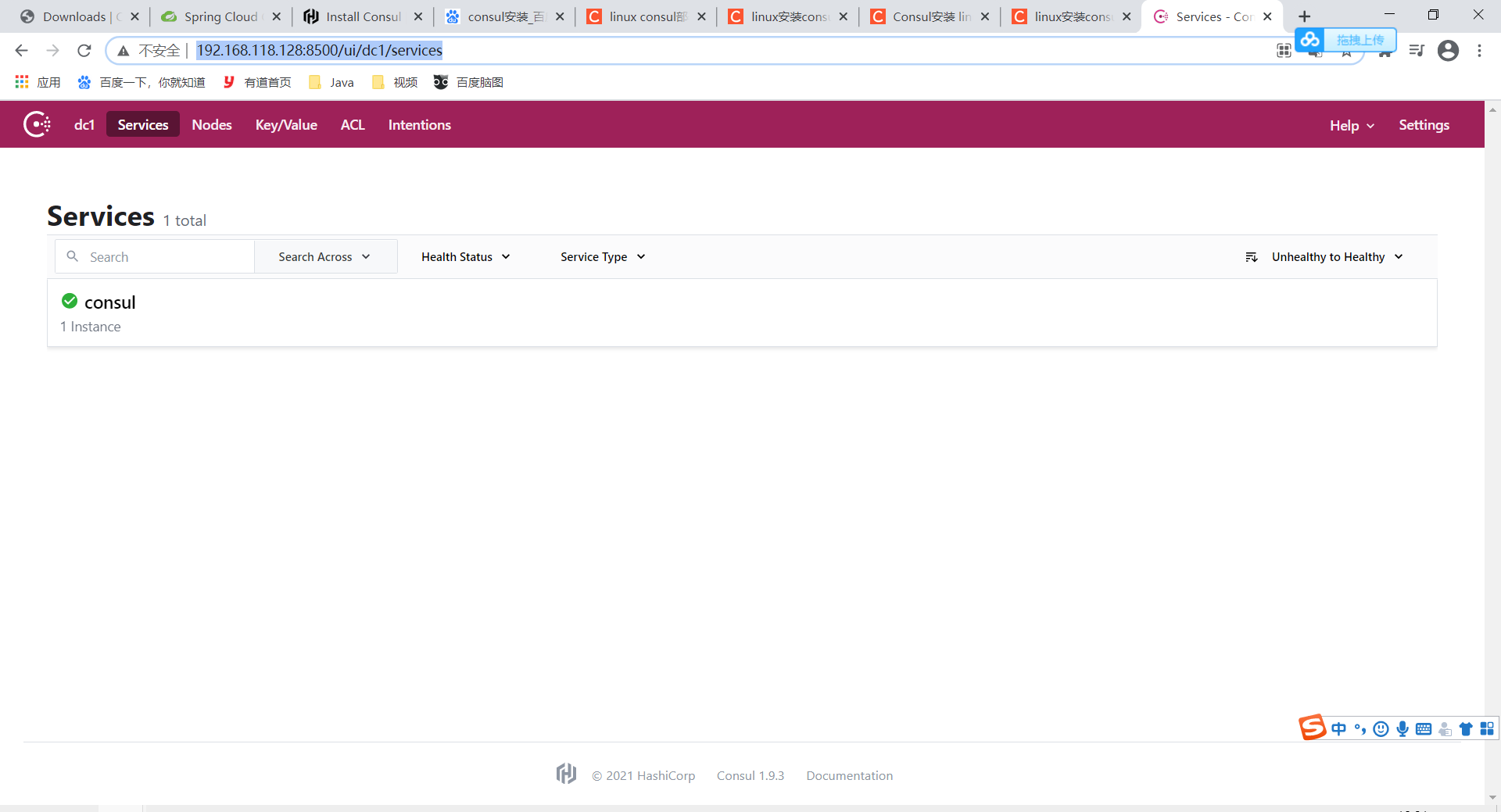The height and width of the screenshot is (812, 1501).
Task: Click the search magnifier icon
Action: pos(73,256)
